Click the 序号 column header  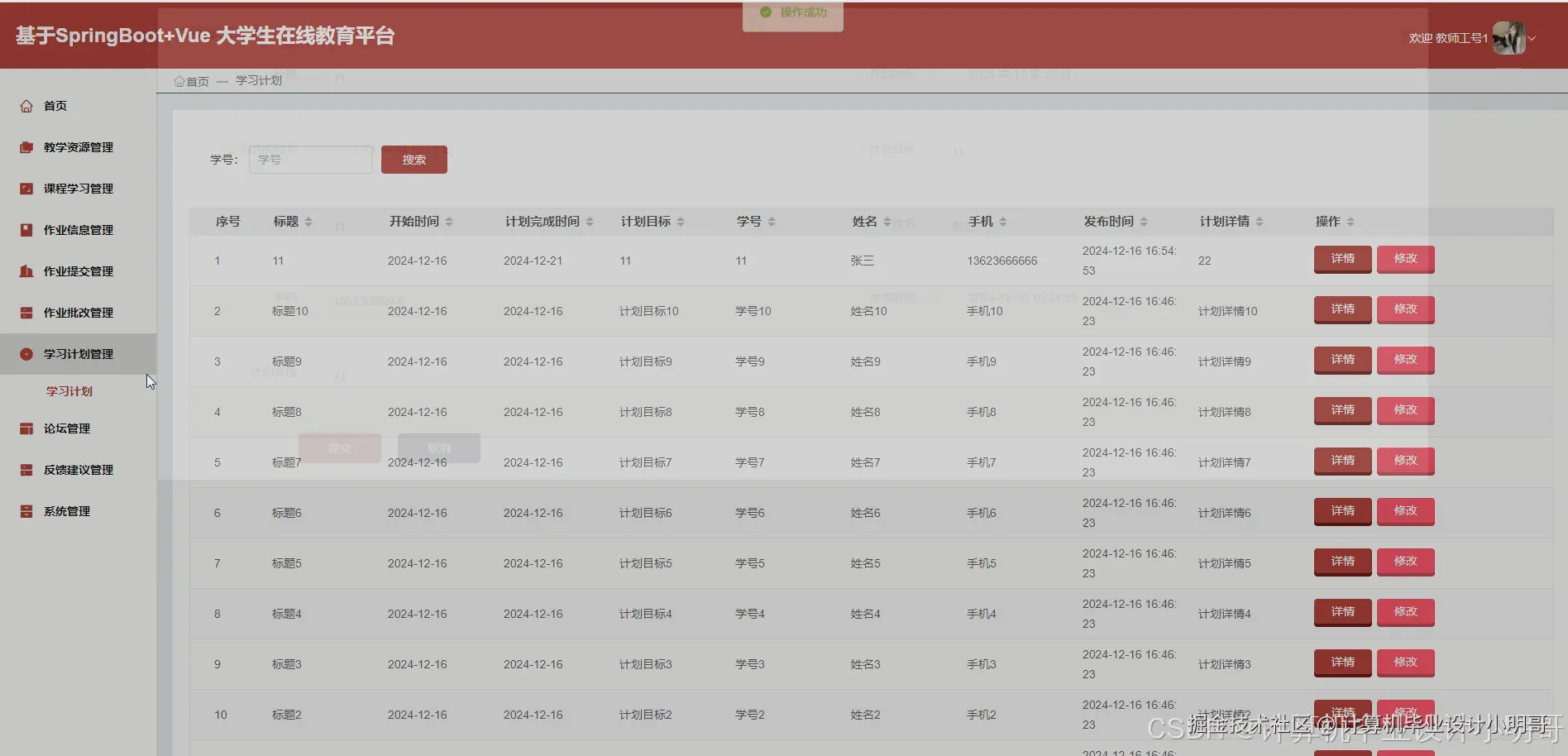[x=228, y=222]
